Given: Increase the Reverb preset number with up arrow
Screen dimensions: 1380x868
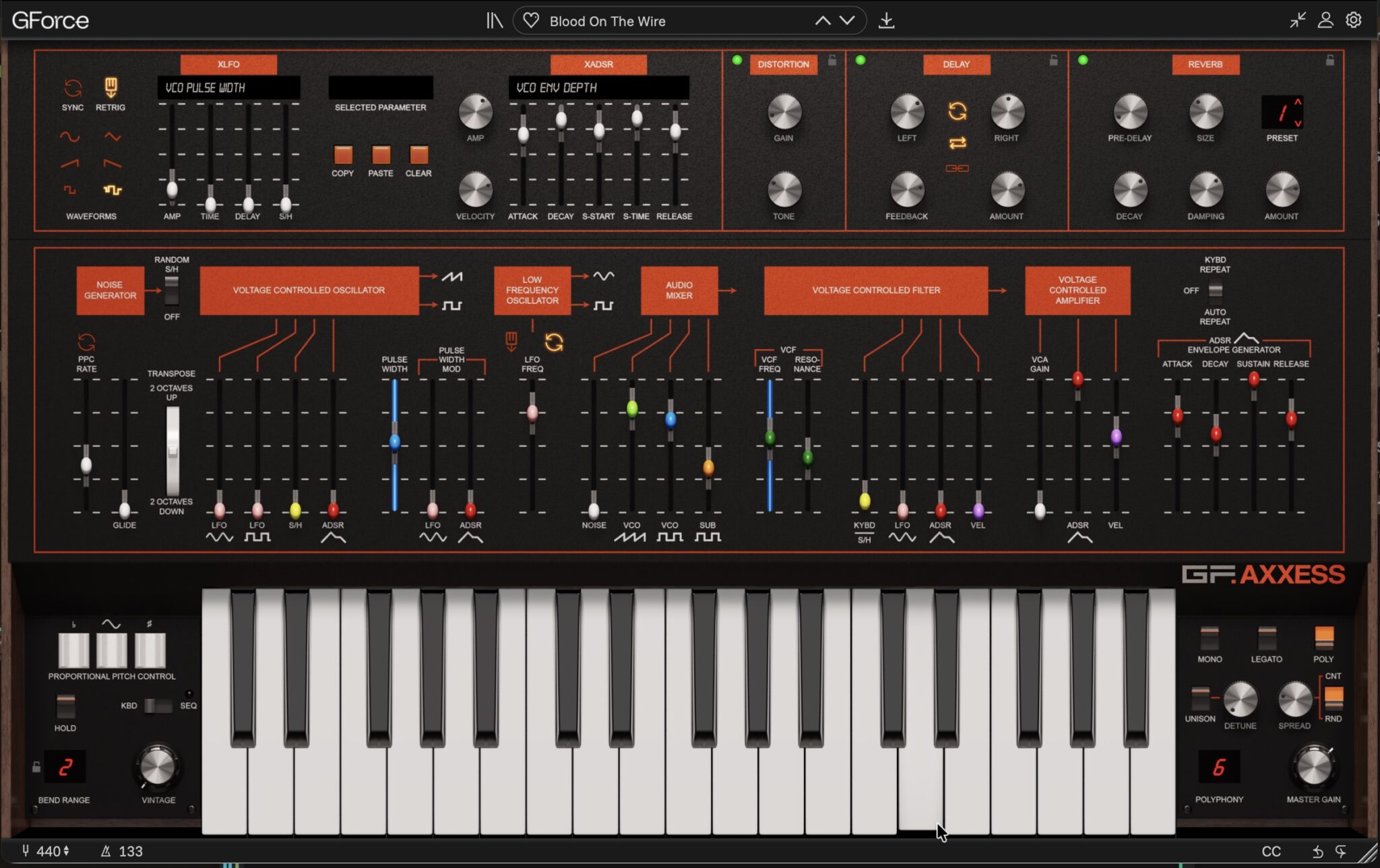Looking at the screenshot, I should click(1297, 102).
